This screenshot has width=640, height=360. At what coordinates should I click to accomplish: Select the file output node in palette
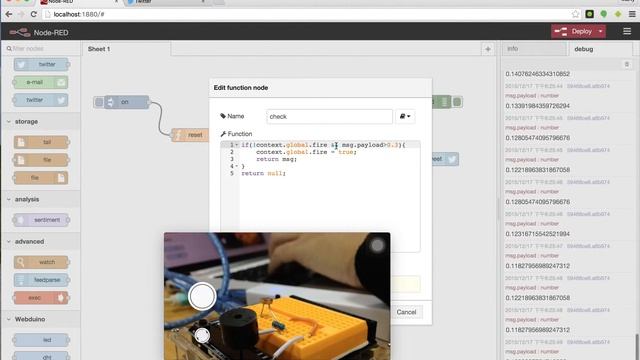point(41,178)
